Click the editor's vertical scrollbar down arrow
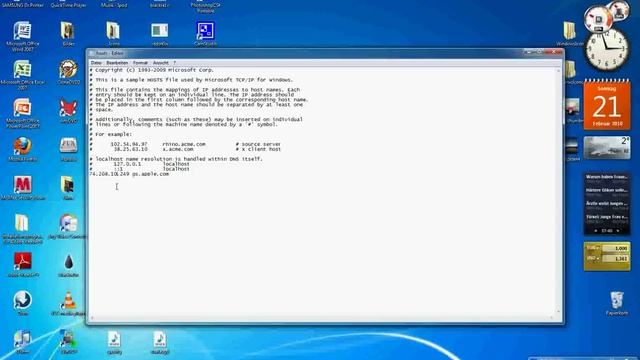 (559, 312)
